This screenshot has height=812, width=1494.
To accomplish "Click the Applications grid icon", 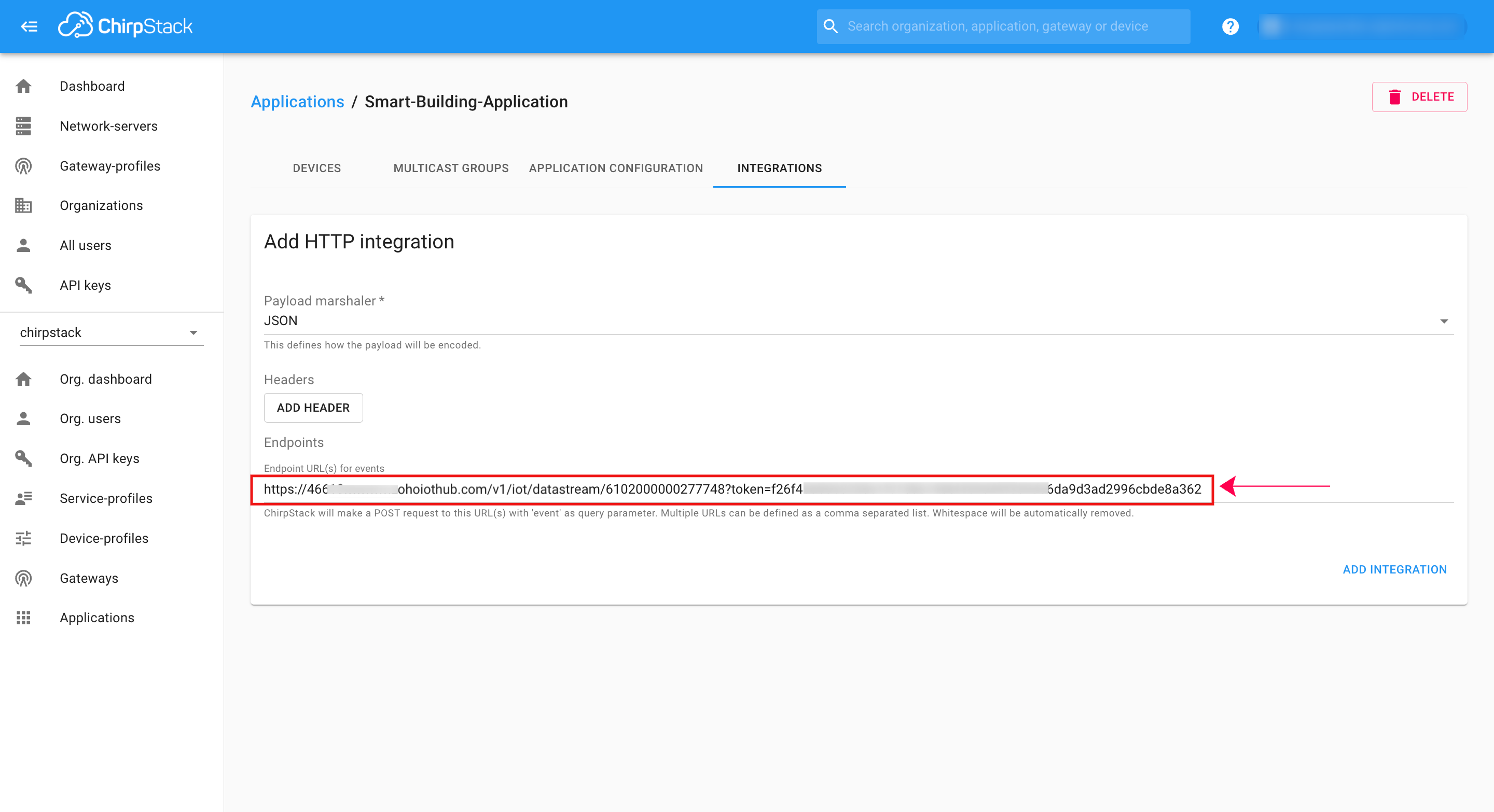I will [23, 617].
